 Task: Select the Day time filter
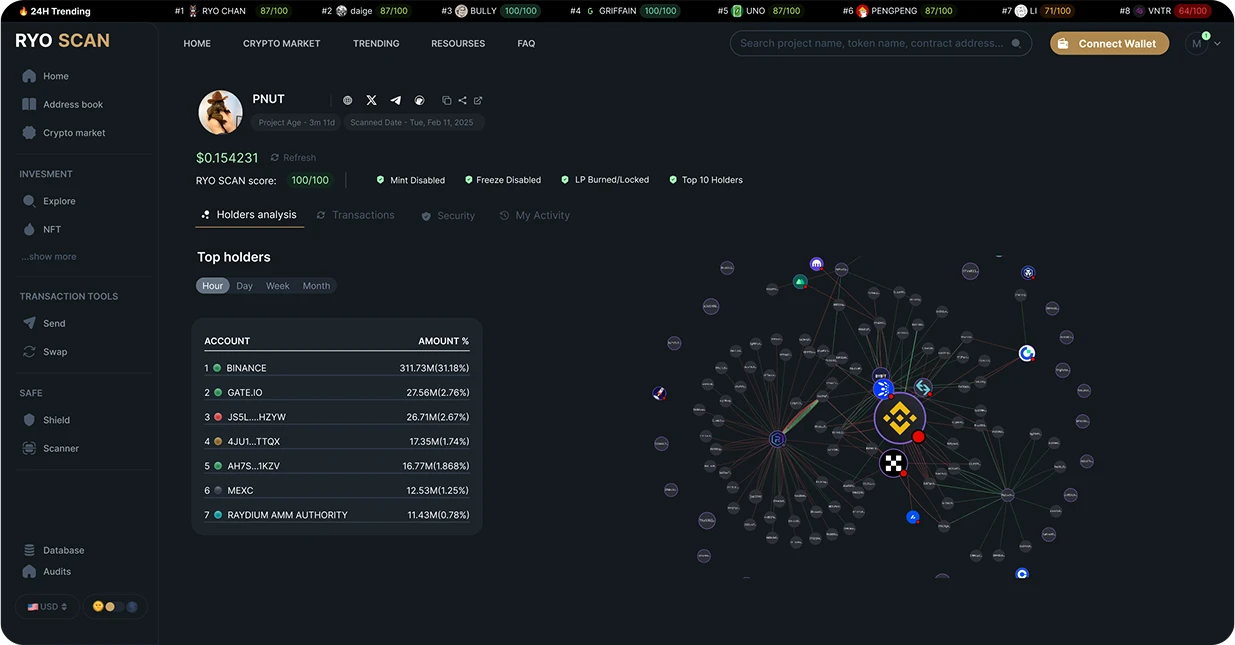pos(244,285)
